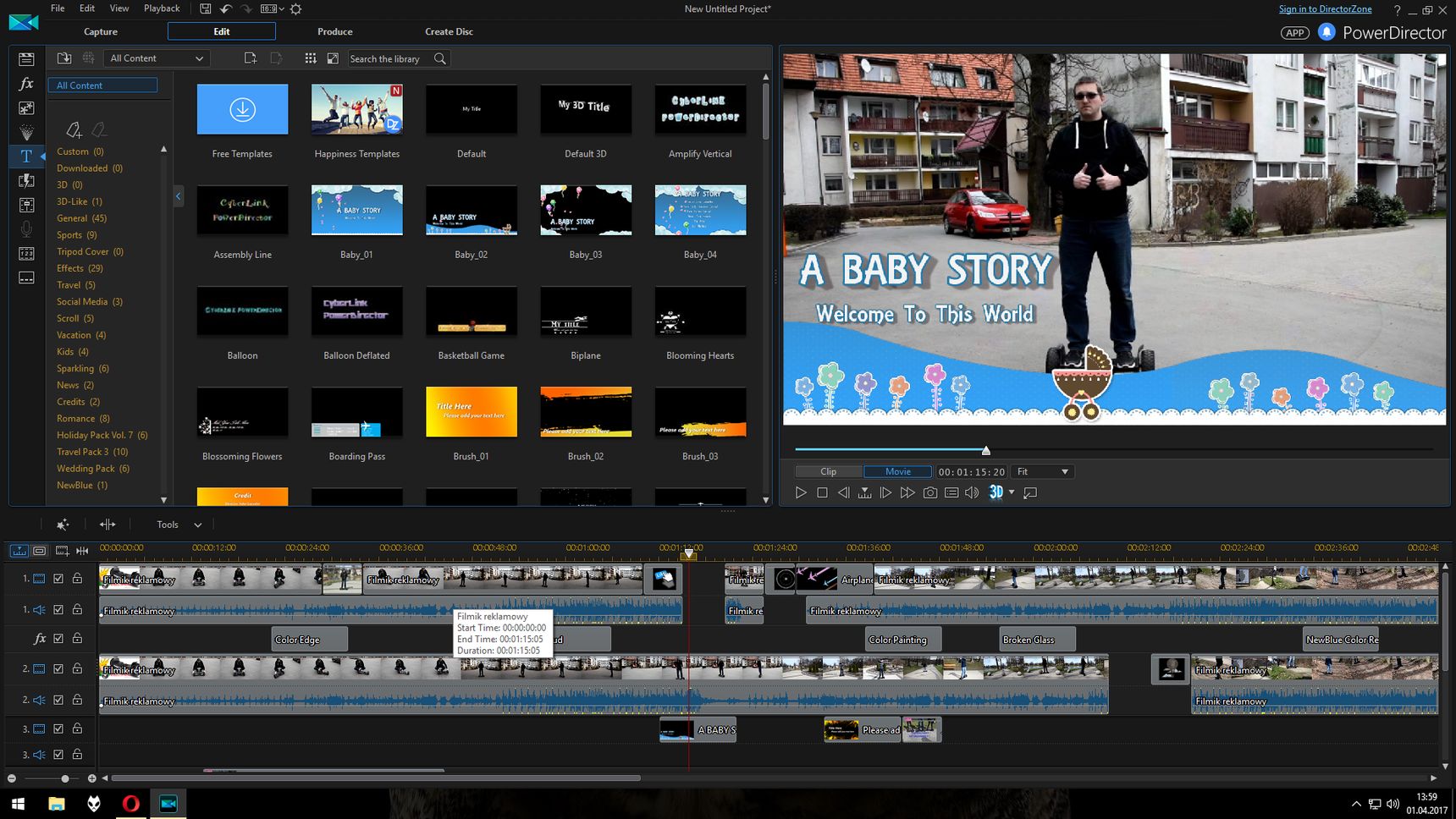Open the All Content dropdown
The image size is (1456, 819).
click(x=157, y=58)
